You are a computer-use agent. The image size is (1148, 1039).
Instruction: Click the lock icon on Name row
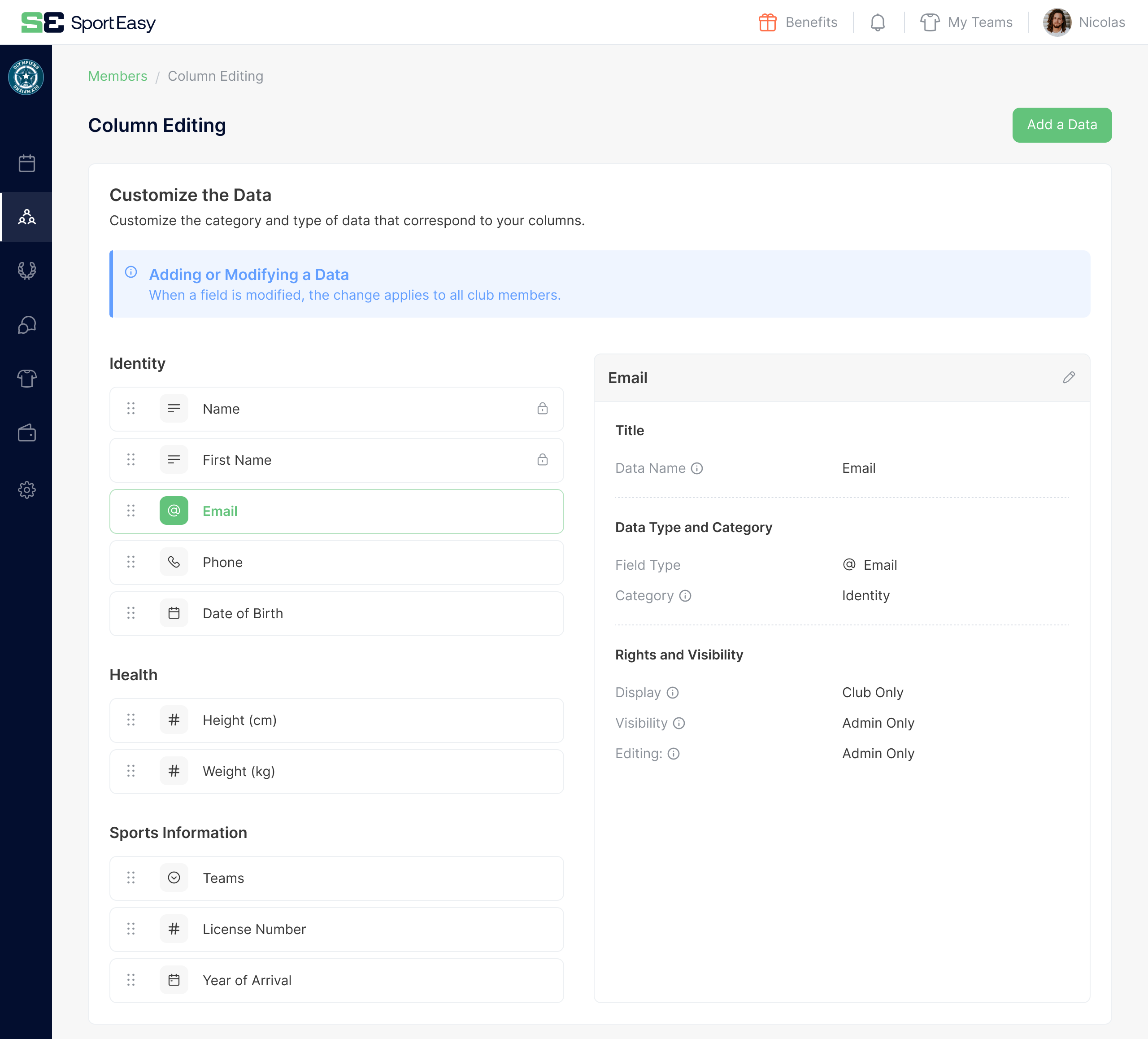542,408
